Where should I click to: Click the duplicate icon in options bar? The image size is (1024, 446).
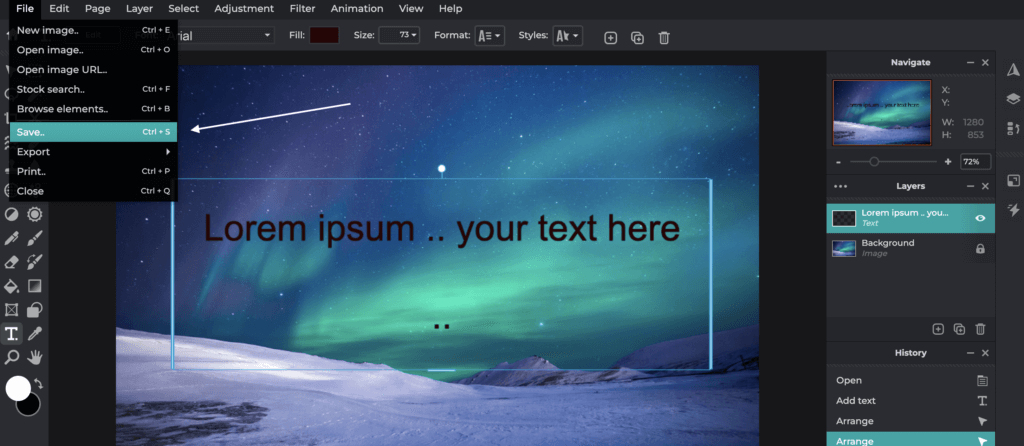pos(637,38)
